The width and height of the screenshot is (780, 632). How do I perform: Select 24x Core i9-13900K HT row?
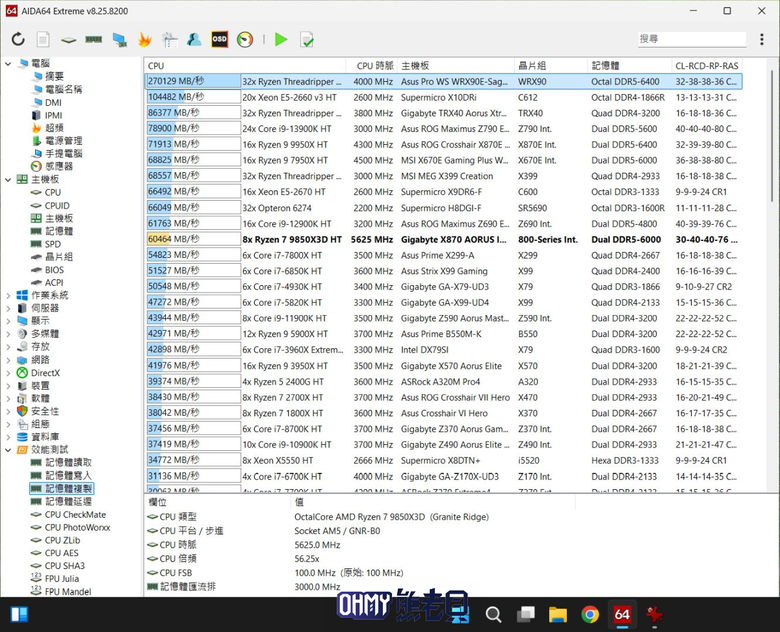click(443, 129)
